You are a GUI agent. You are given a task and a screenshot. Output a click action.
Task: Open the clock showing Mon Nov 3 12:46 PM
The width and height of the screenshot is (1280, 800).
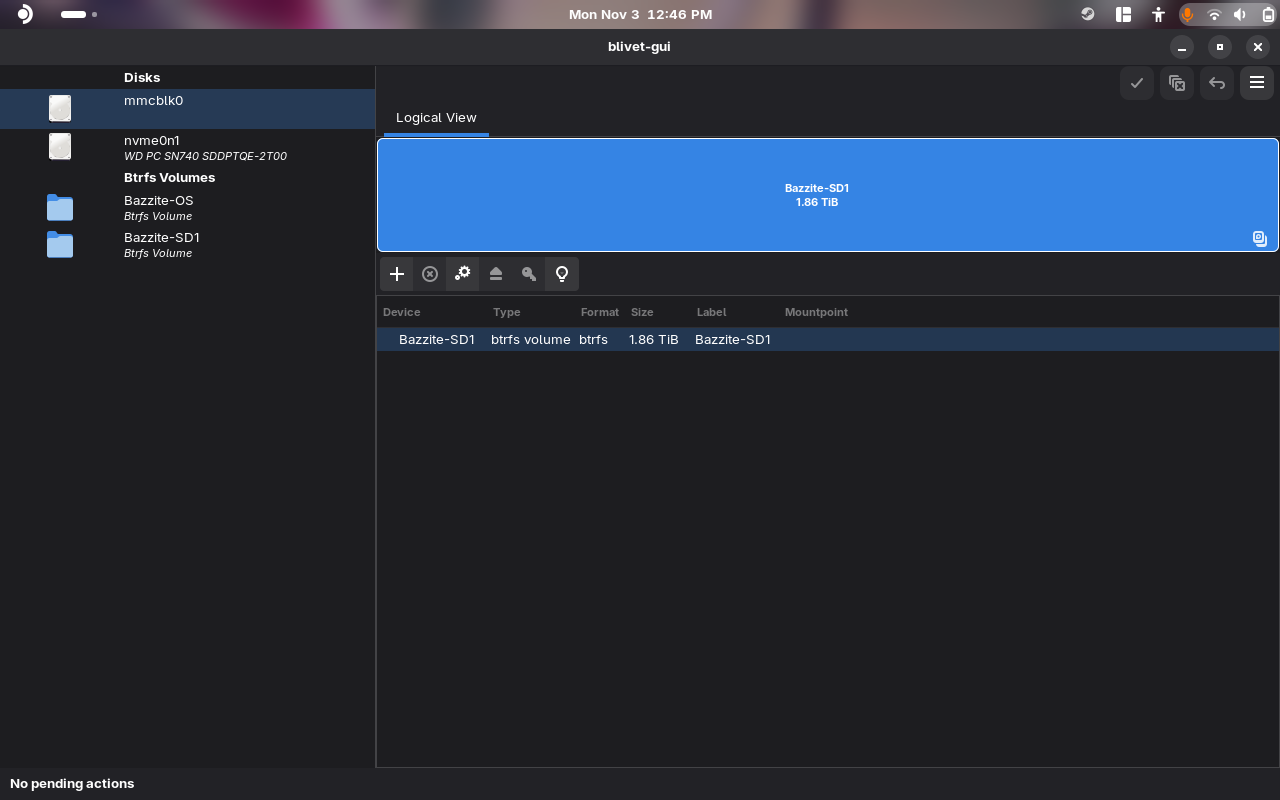[x=640, y=14]
